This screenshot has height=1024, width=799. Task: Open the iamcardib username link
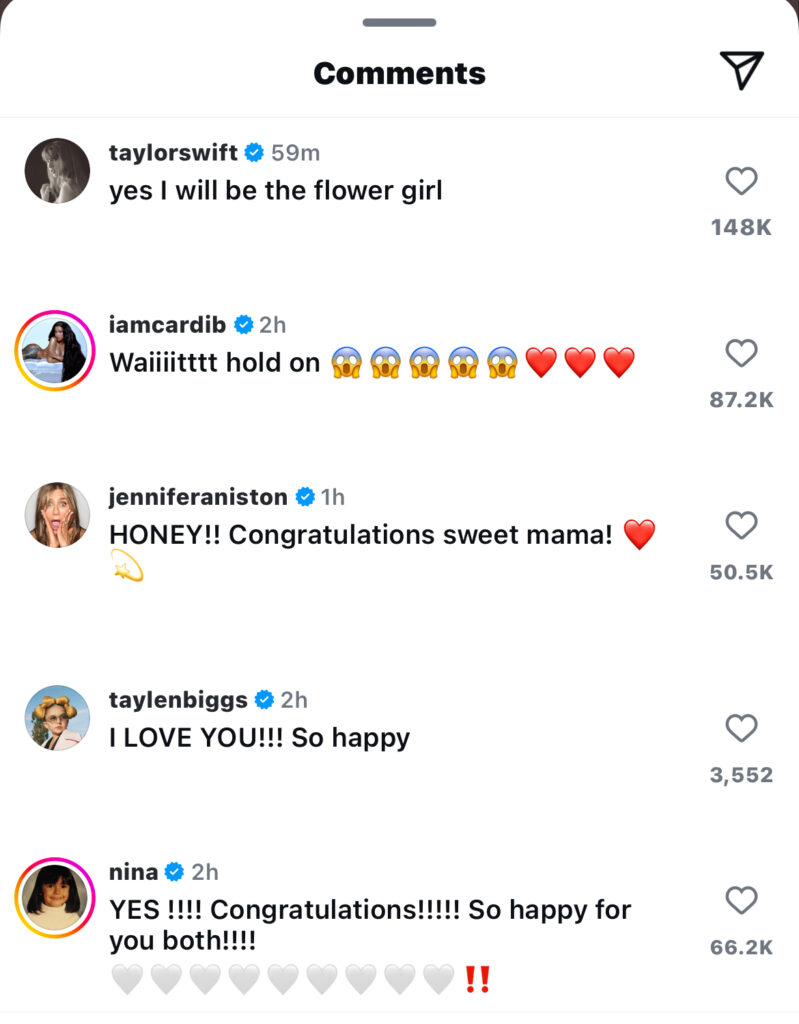click(x=167, y=325)
